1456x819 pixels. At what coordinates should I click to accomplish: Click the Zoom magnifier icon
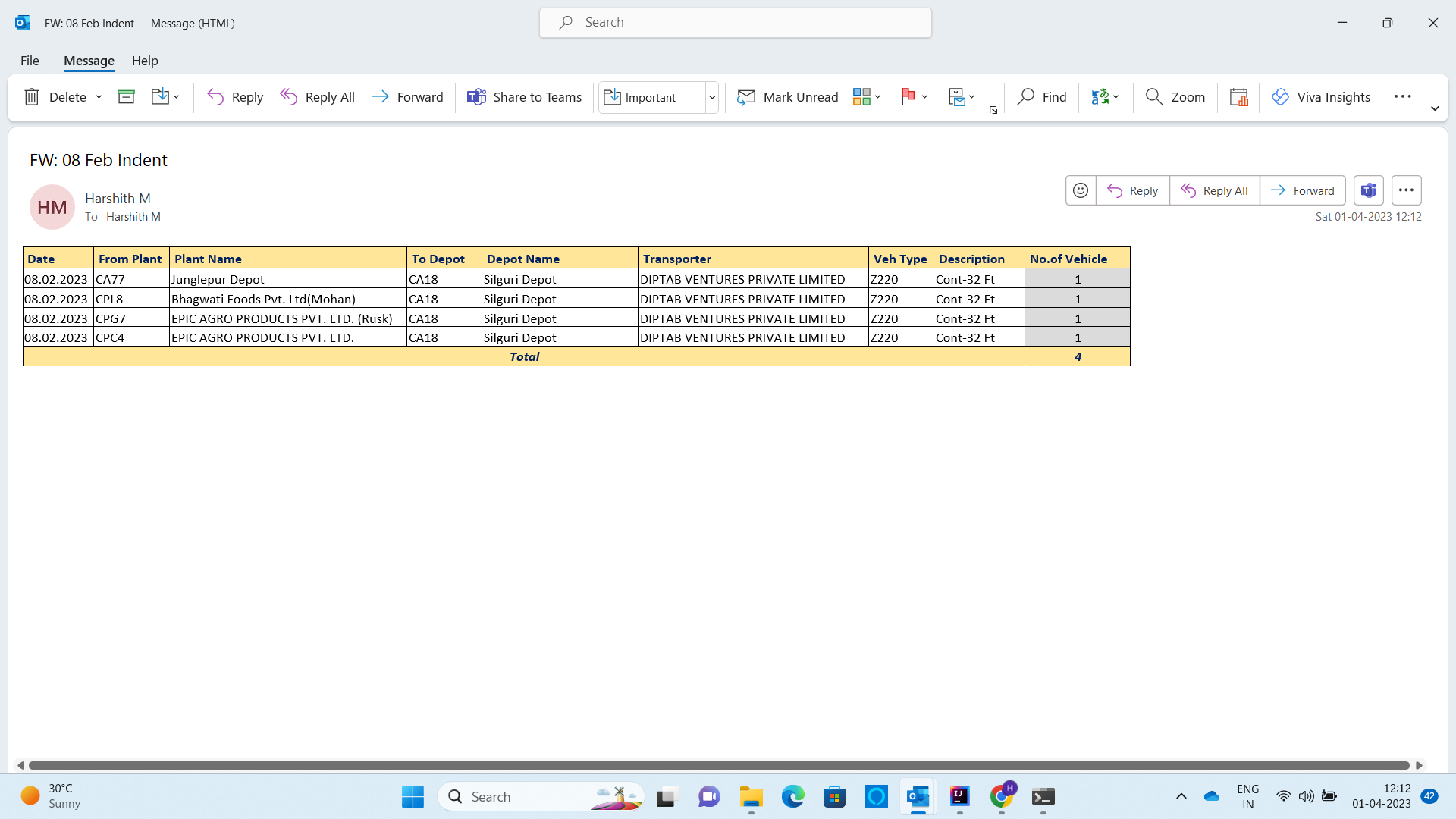point(1154,97)
